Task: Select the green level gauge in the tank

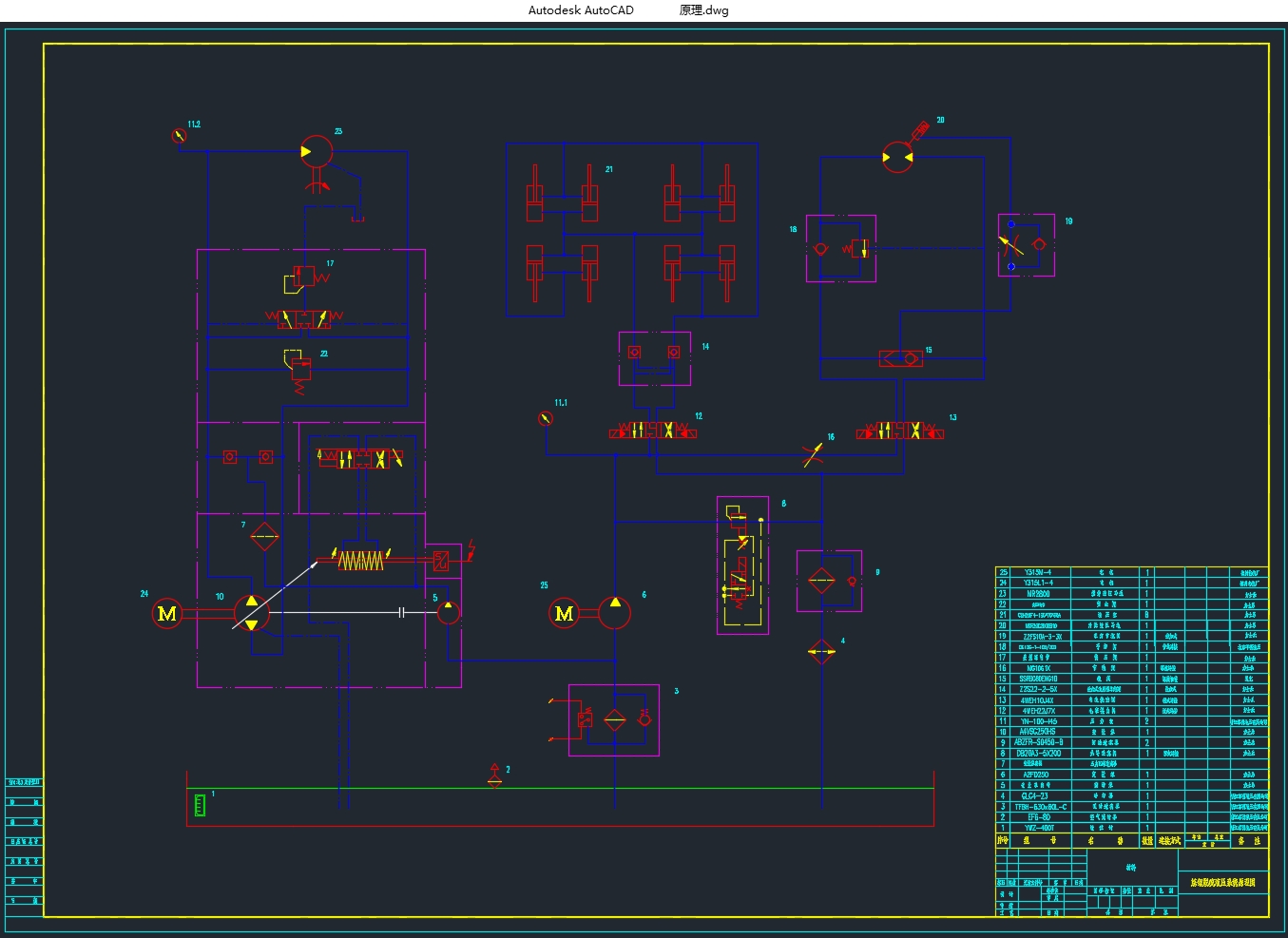Action: [200, 805]
